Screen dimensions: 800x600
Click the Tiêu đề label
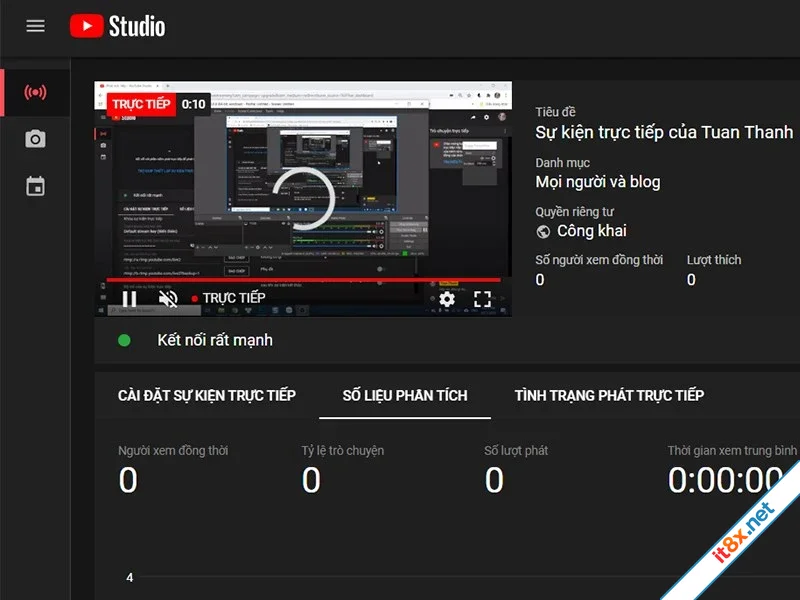[555, 112]
